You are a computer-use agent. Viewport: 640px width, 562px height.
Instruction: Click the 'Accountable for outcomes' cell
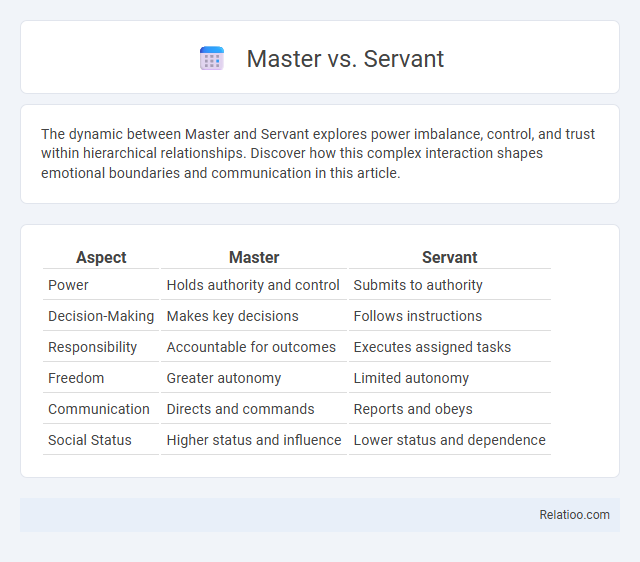254,347
